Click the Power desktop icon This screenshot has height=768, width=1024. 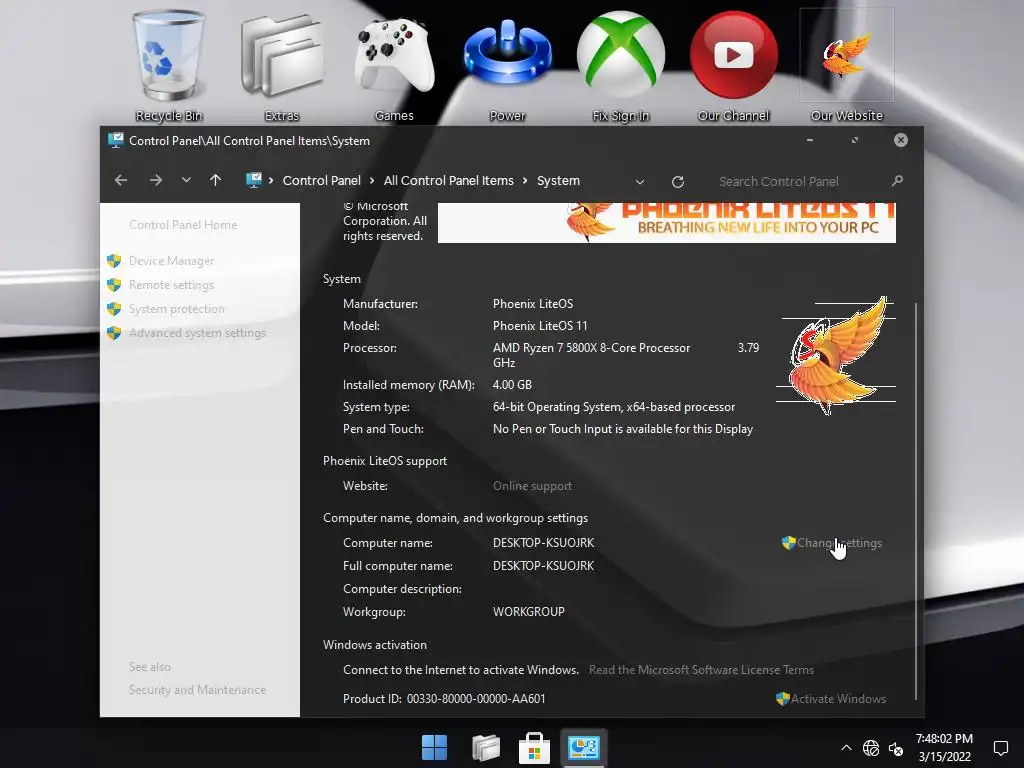(507, 65)
